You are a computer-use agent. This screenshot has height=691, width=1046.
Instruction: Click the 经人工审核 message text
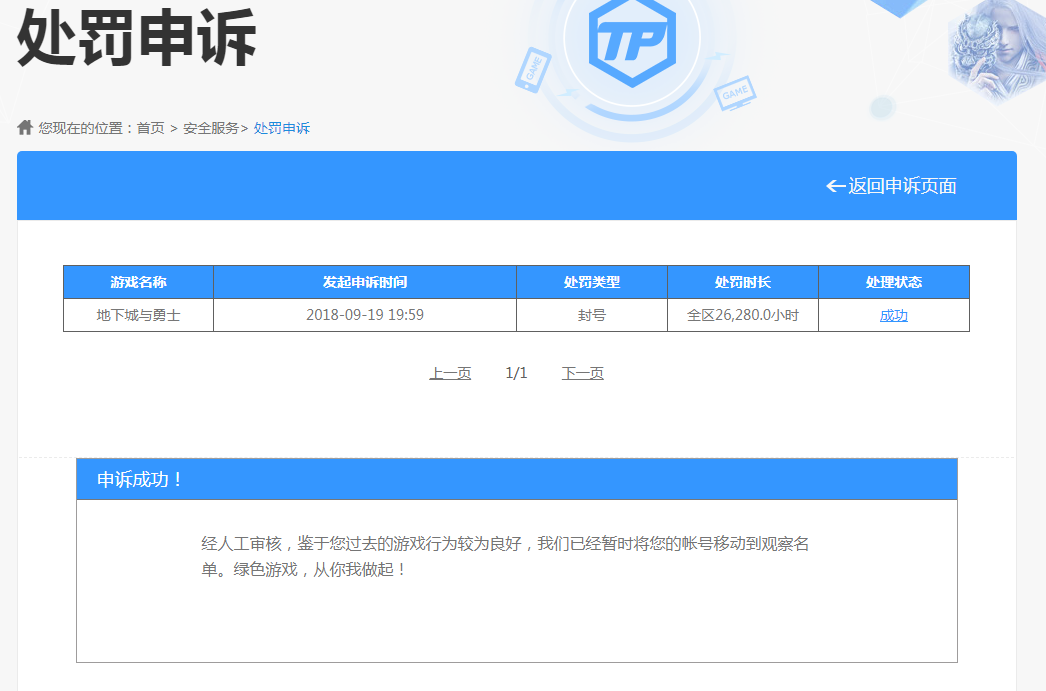(x=505, y=556)
